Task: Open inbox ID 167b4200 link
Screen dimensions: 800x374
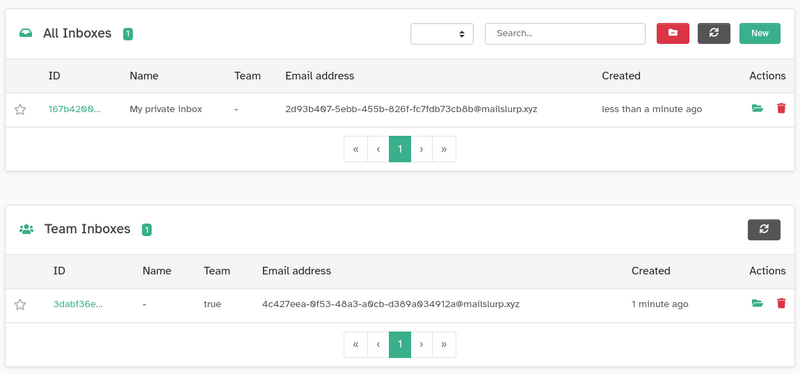Action: (74, 109)
